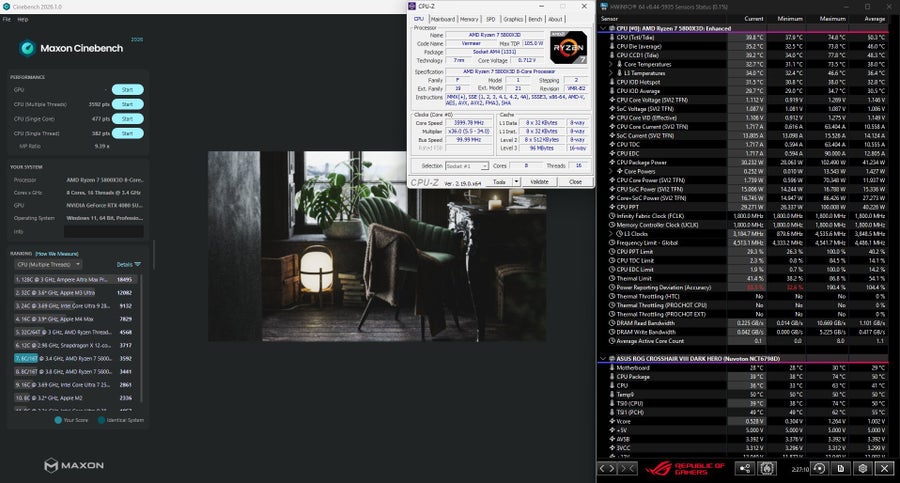
Task: Click Tools button in CPU-Z
Action: pos(499,181)
